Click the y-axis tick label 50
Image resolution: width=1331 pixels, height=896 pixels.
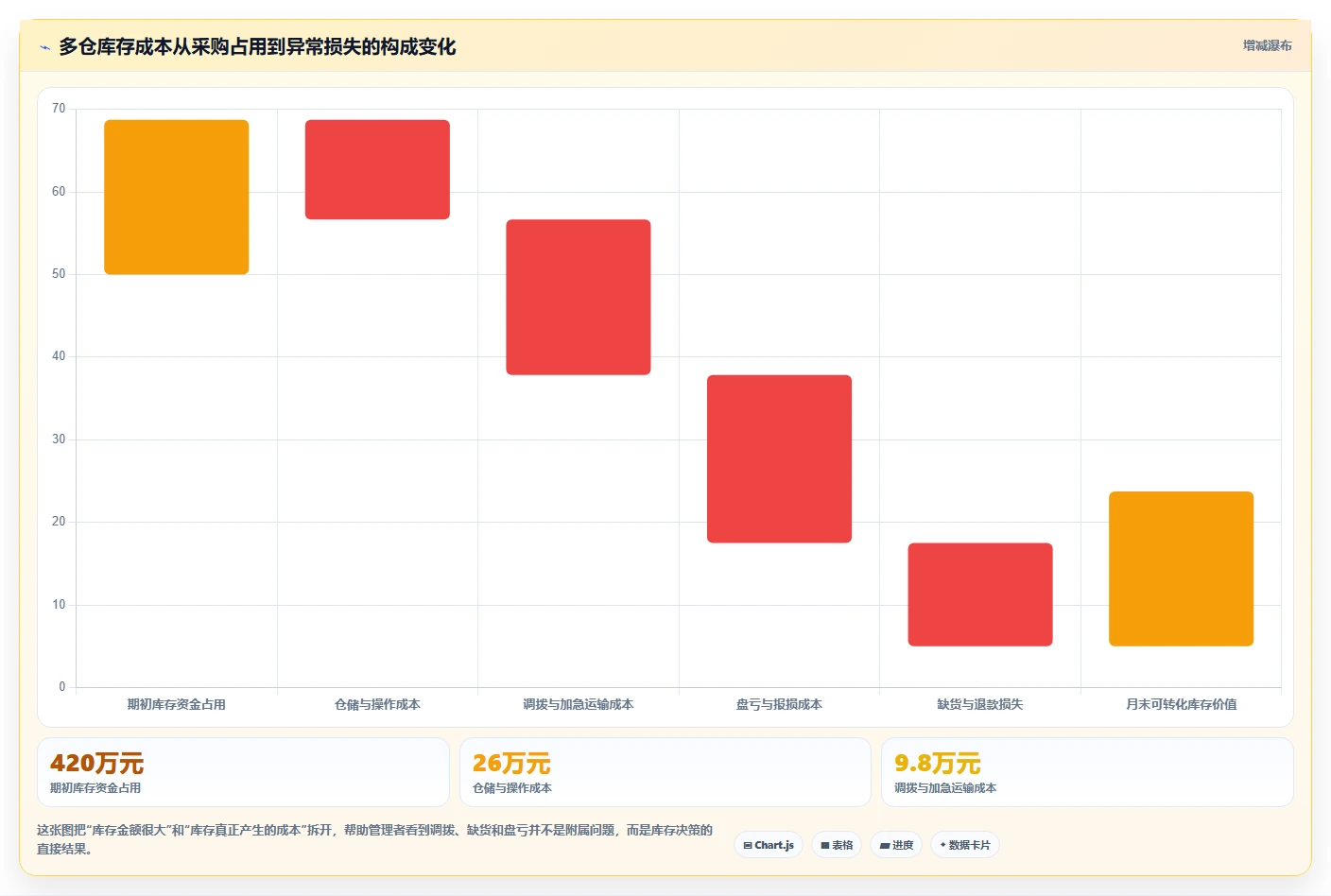point(59,274)
